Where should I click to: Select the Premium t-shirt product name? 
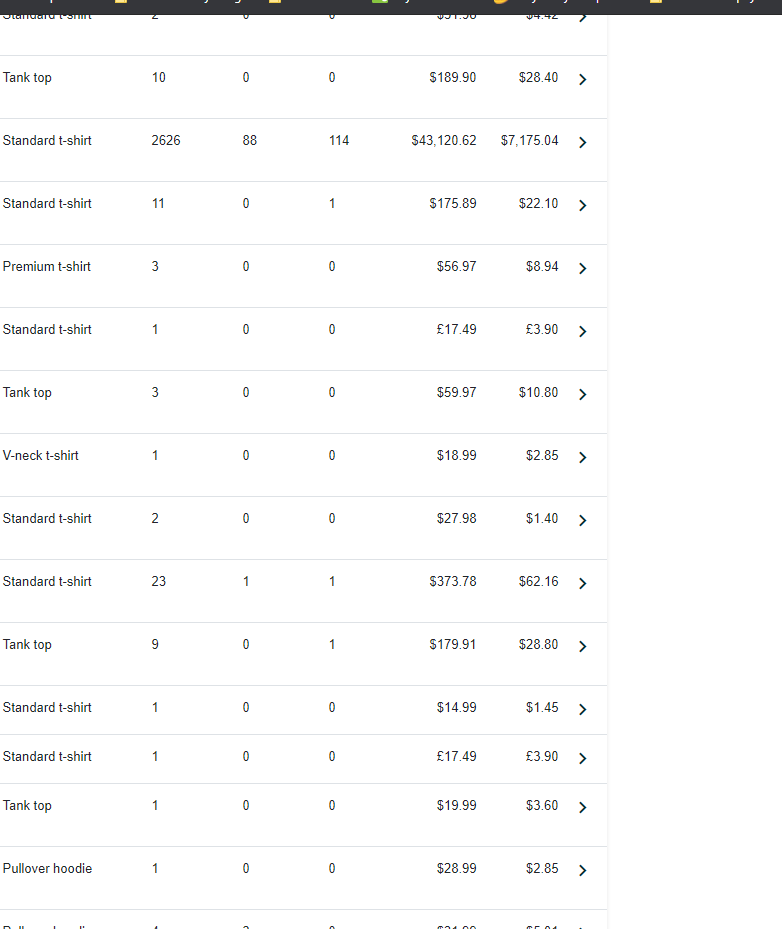click(x=46, y=267)
